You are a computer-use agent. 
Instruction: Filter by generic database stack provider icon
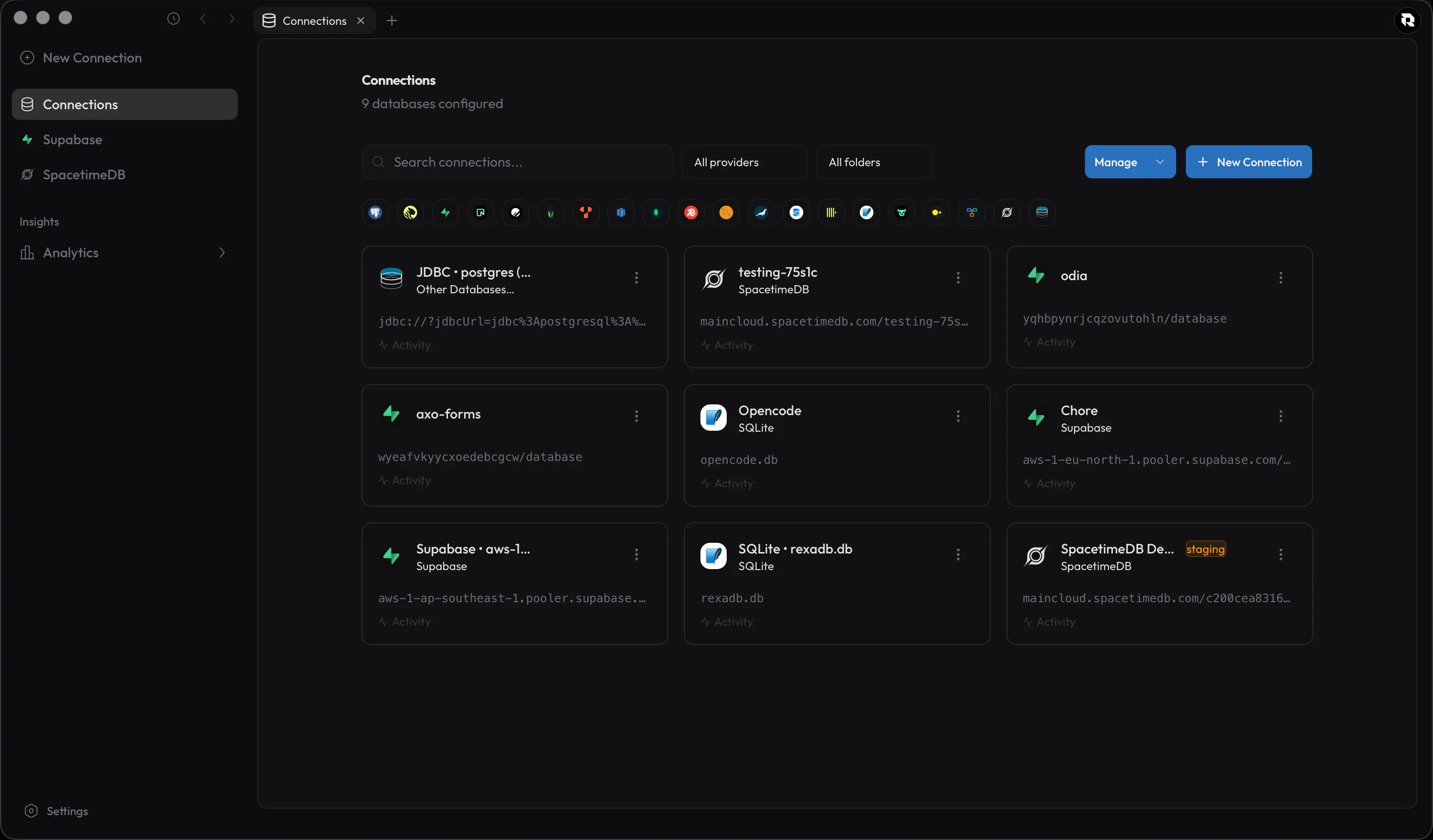click(x=1042, y=212)
